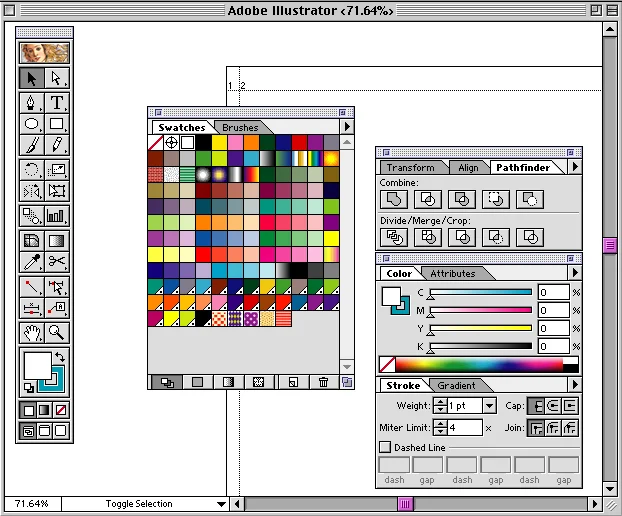This screenshot has height=516, width=622.
Task: Select the Reflect tool
Action: pyautogui.click(x=32, y=191)
